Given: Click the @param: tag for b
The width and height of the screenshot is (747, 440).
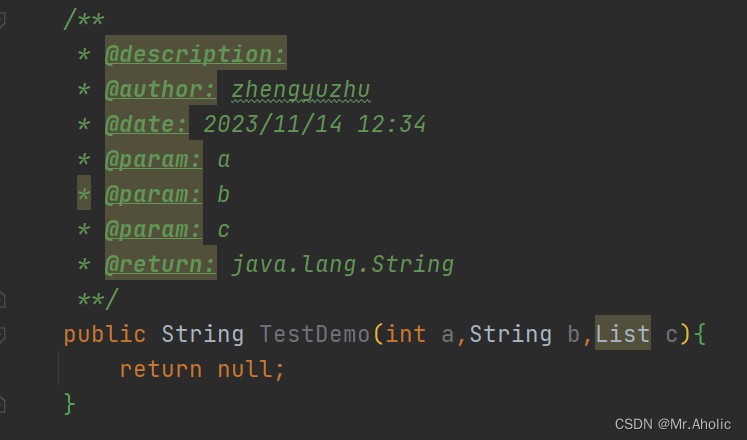Looking at the screenshot, I should [x=153, y=195].
